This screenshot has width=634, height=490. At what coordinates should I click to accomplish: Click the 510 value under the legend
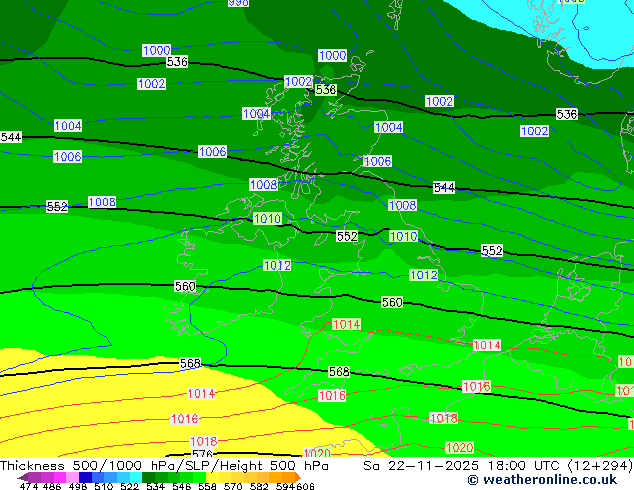click(104, 486)
